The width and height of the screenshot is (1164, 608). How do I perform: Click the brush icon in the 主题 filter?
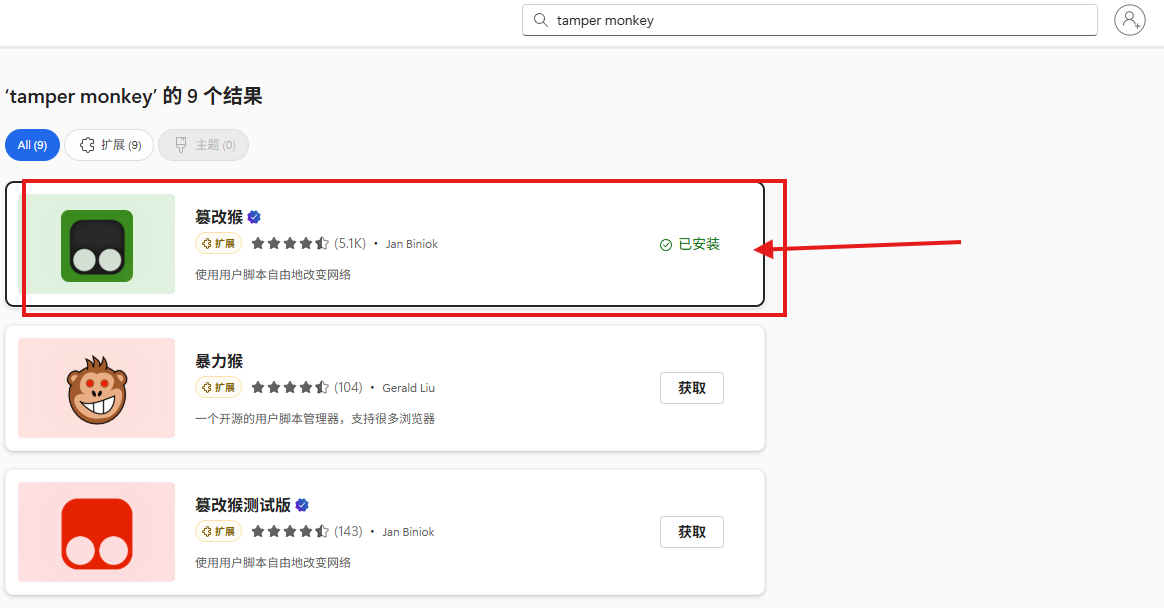click(x=181, y=145)
